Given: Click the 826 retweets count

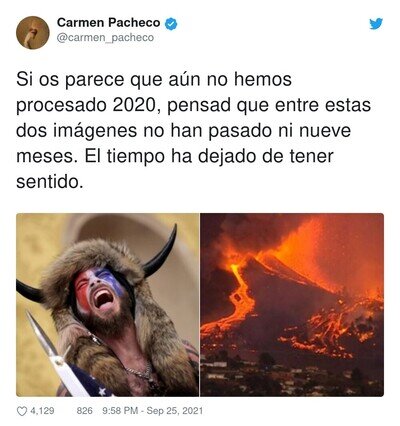Looking at the screenshot, I should click(x=84, y=411).
